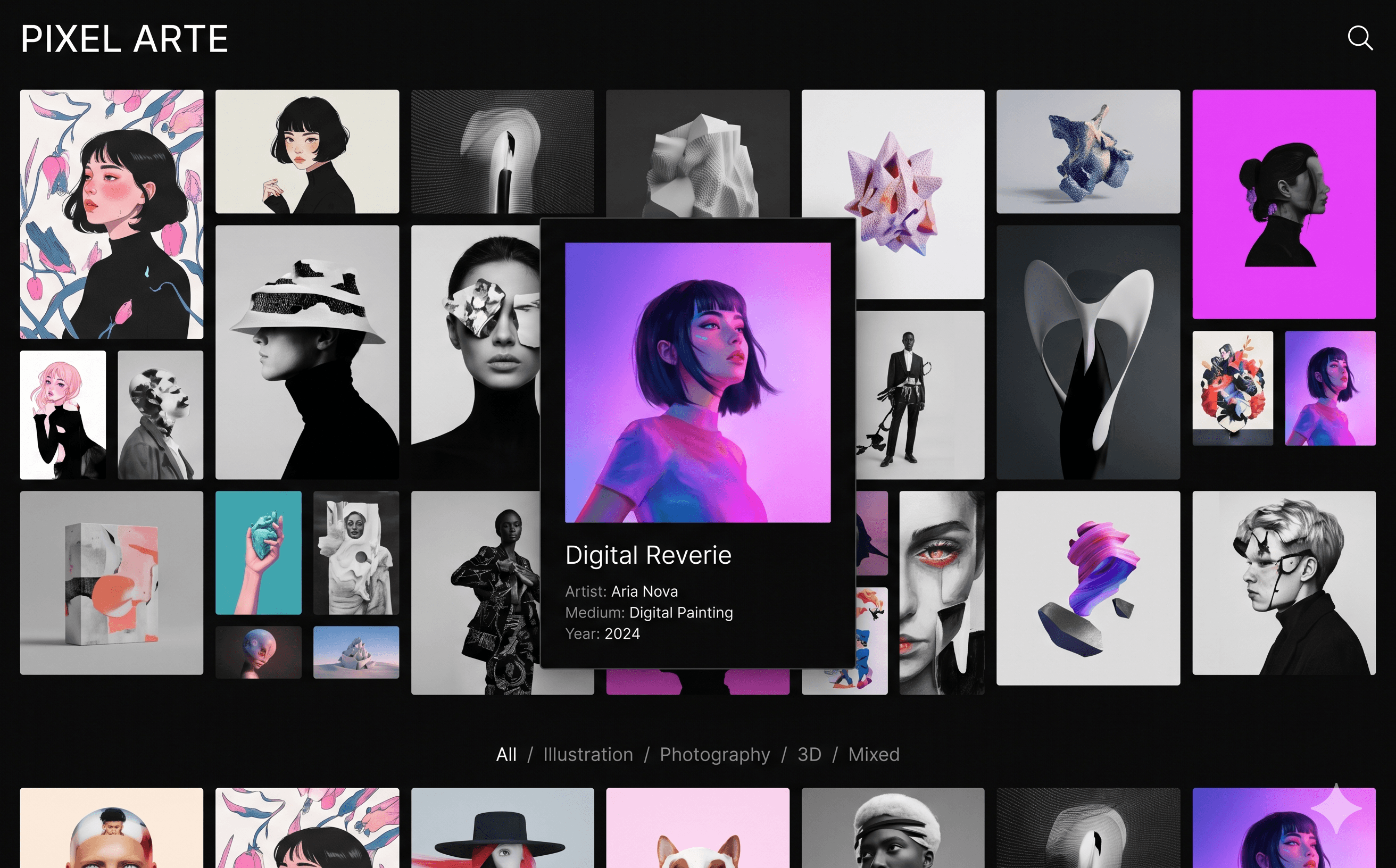This screenshot has height=868, width=1396.
Task: Select the All filter tab
Action: (506, 754)
